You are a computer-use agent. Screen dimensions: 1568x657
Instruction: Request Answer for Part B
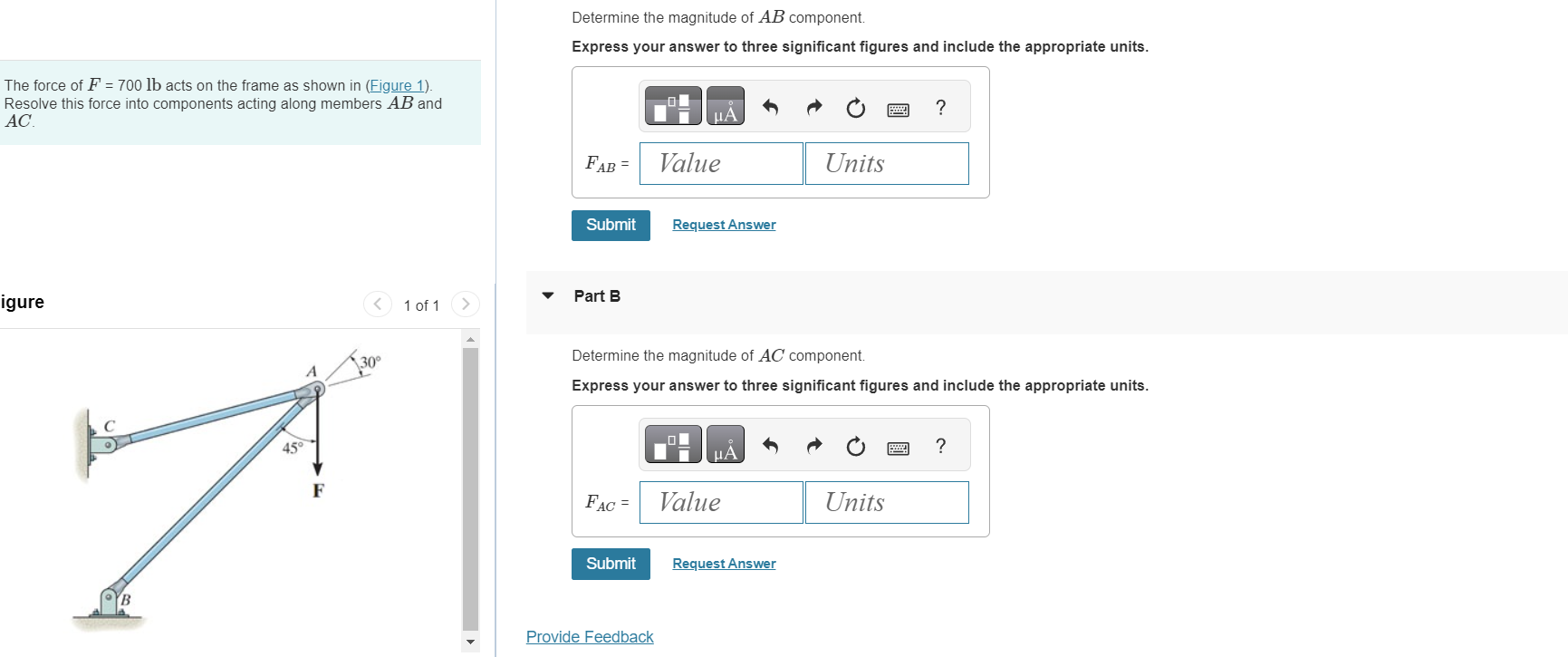[x=723, y=563]
